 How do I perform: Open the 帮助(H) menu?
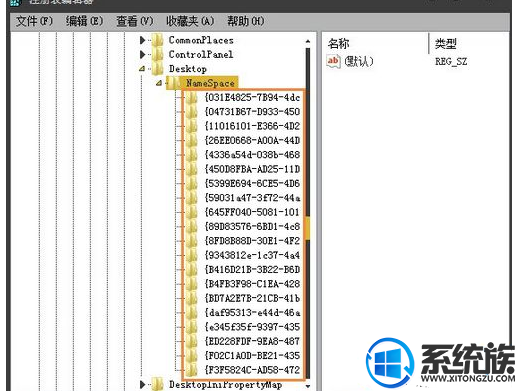click(245, 21)
